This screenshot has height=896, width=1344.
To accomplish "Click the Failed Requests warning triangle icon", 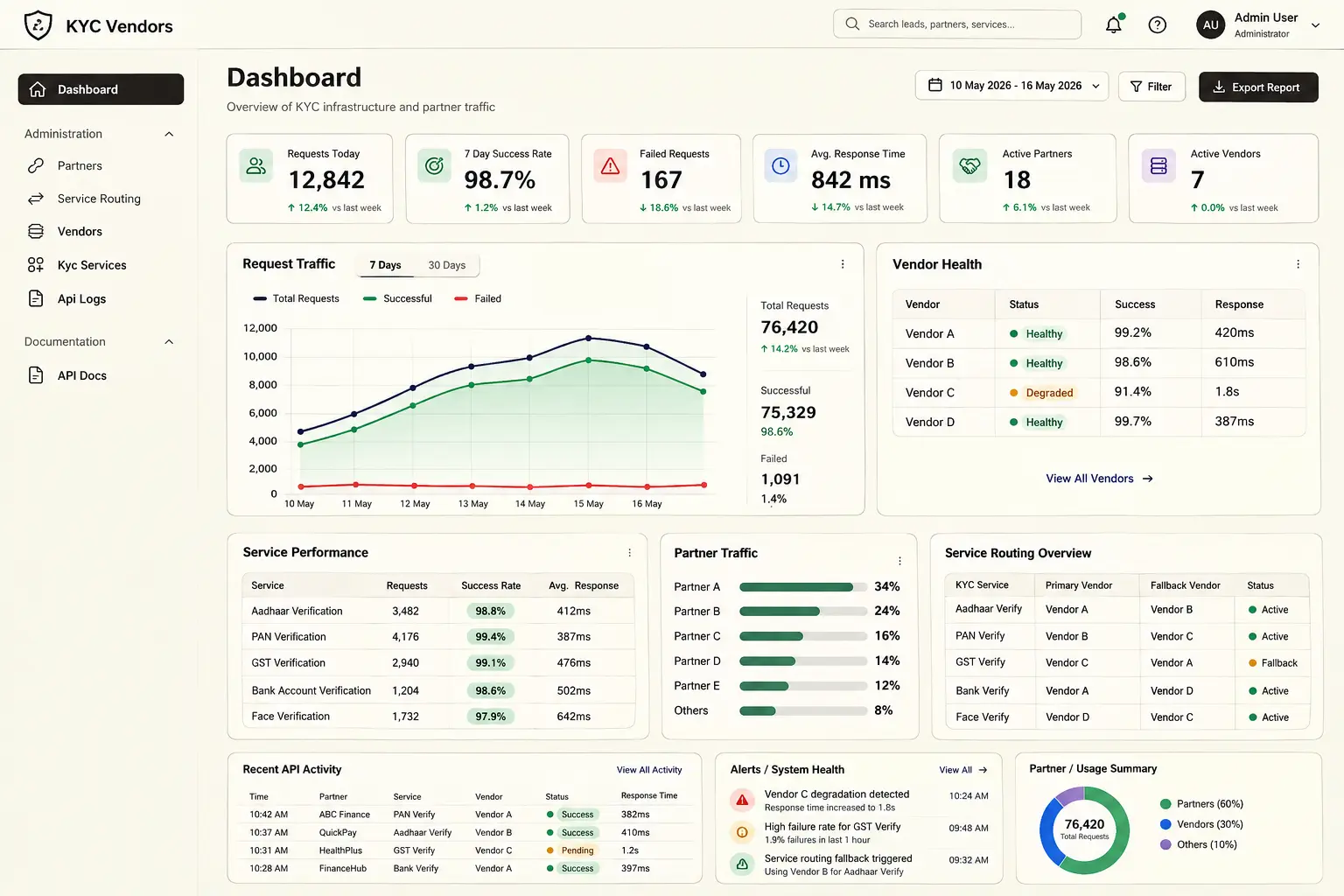I will coord(611,165).
